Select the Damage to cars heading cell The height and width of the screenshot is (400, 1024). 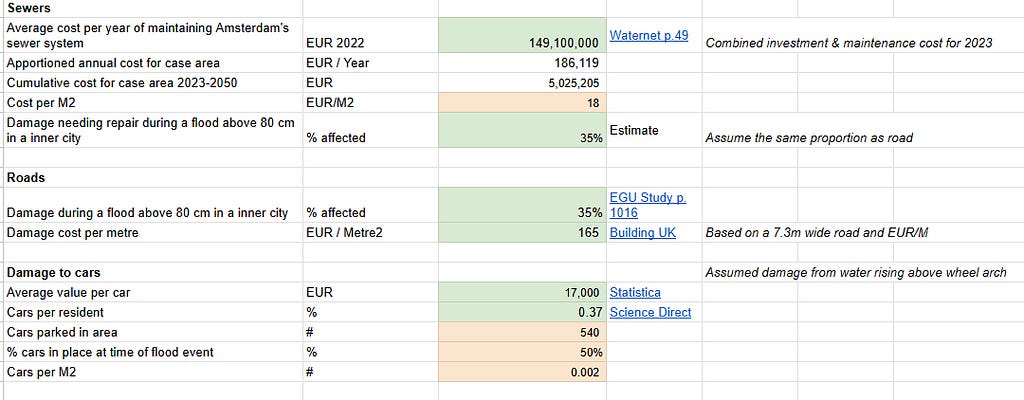[153, 273]
